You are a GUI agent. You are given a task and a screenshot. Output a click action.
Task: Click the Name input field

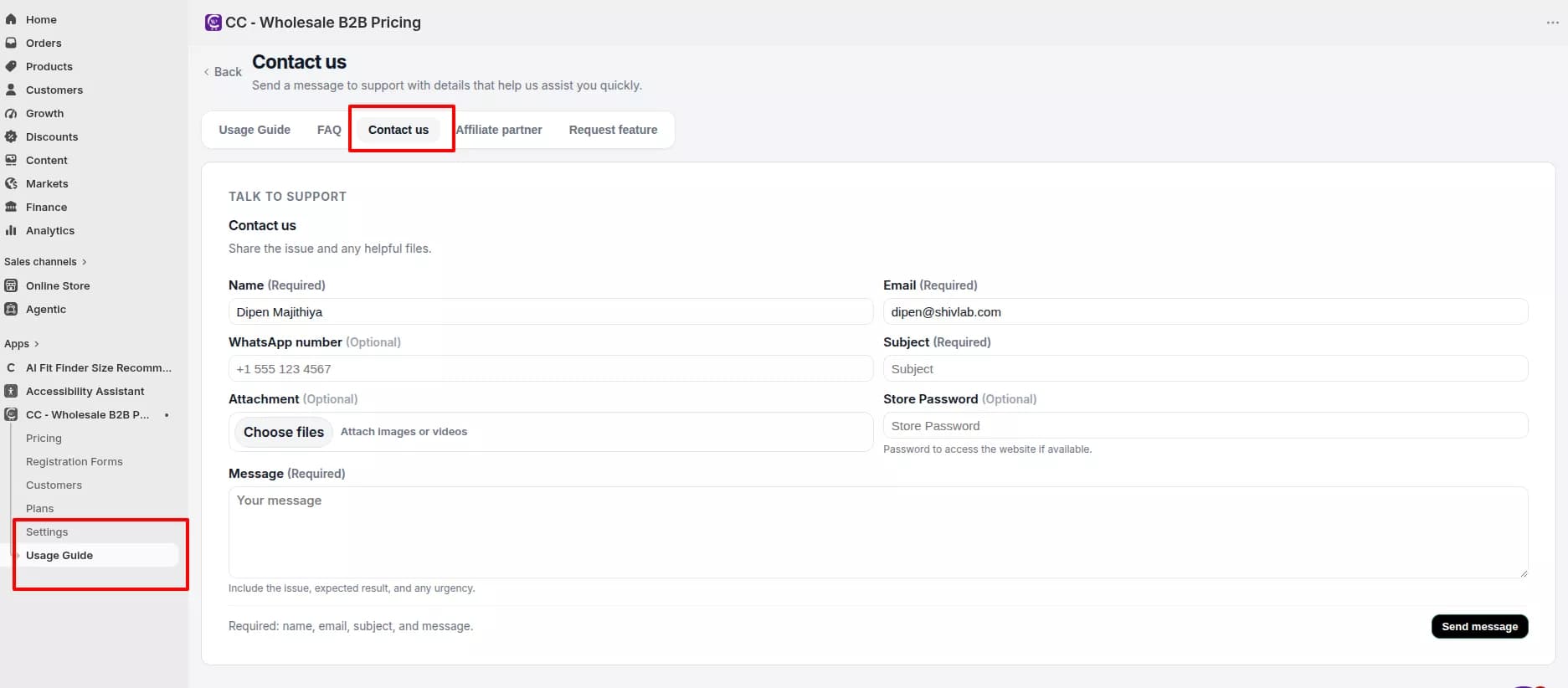[550, 311]
